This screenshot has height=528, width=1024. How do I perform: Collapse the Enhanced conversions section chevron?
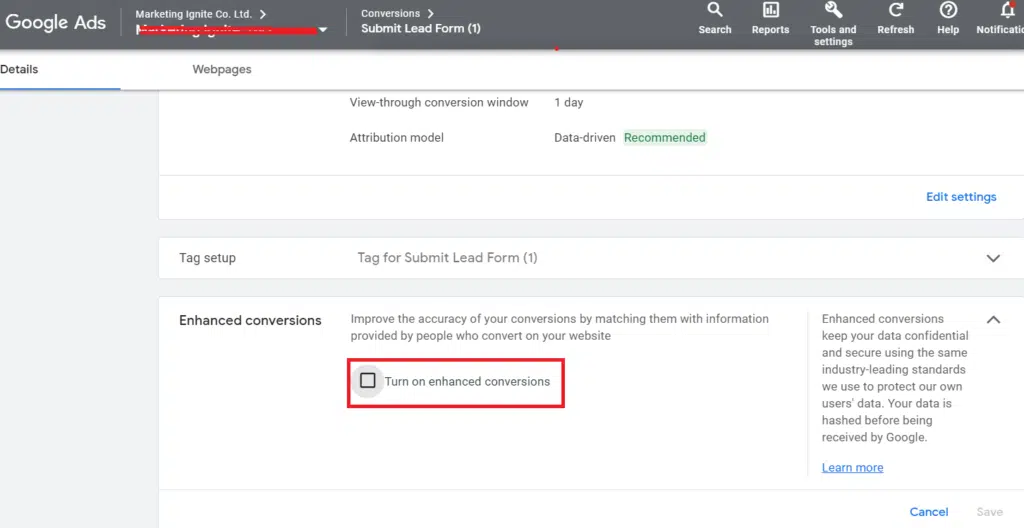993,320
